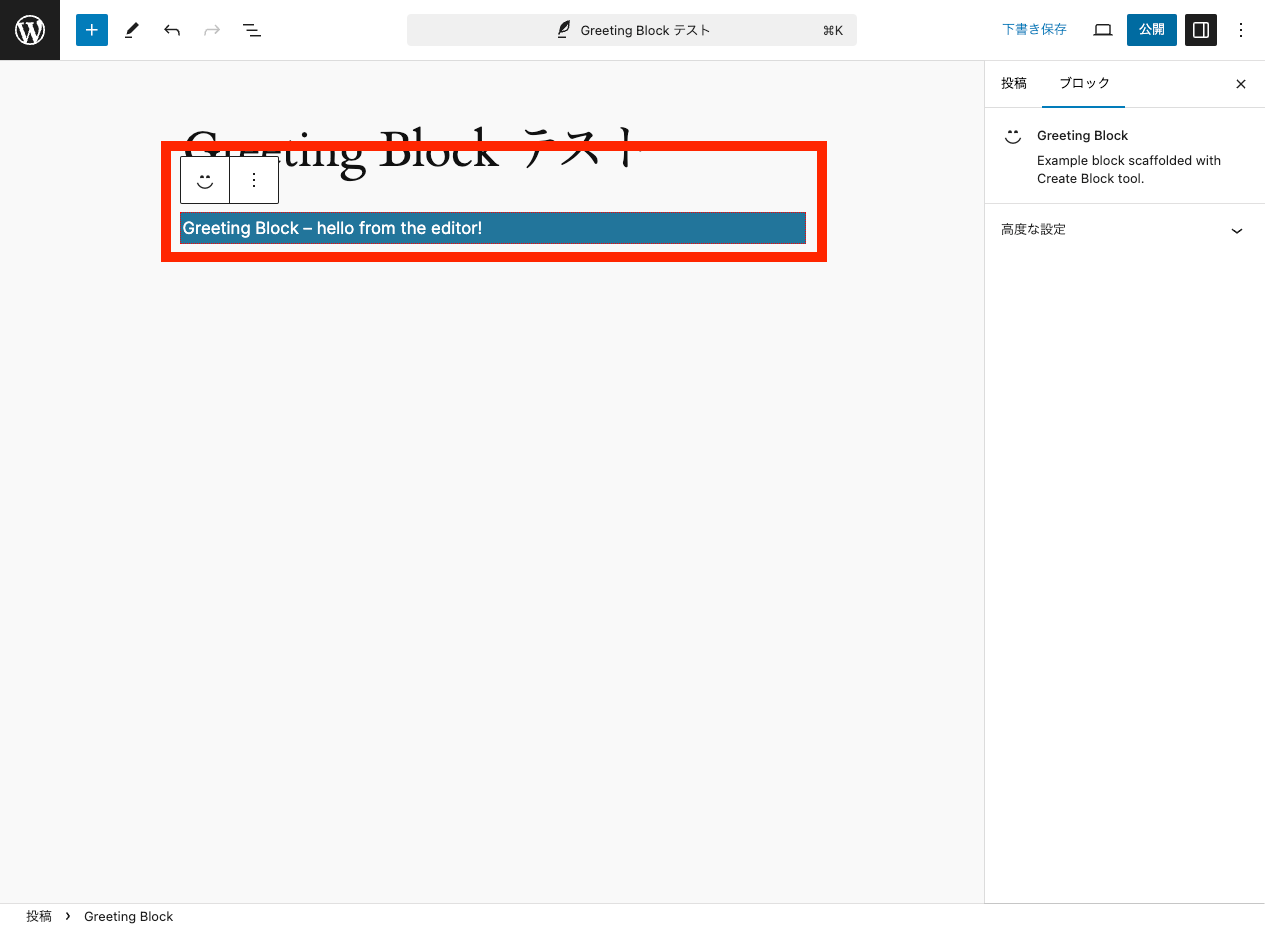Open the top bar options menu
The image size is (1265, 928).
coord(1241,30)
